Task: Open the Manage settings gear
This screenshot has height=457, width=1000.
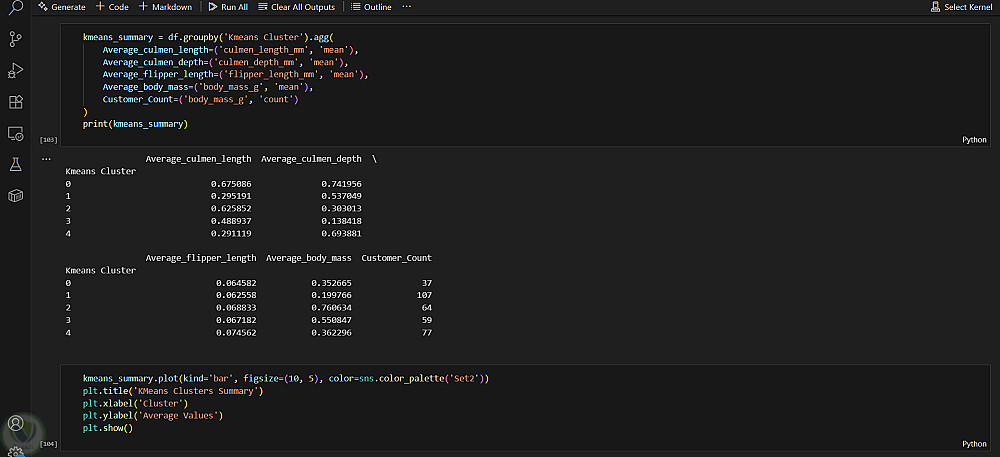Action: click(x=15, y=450)
